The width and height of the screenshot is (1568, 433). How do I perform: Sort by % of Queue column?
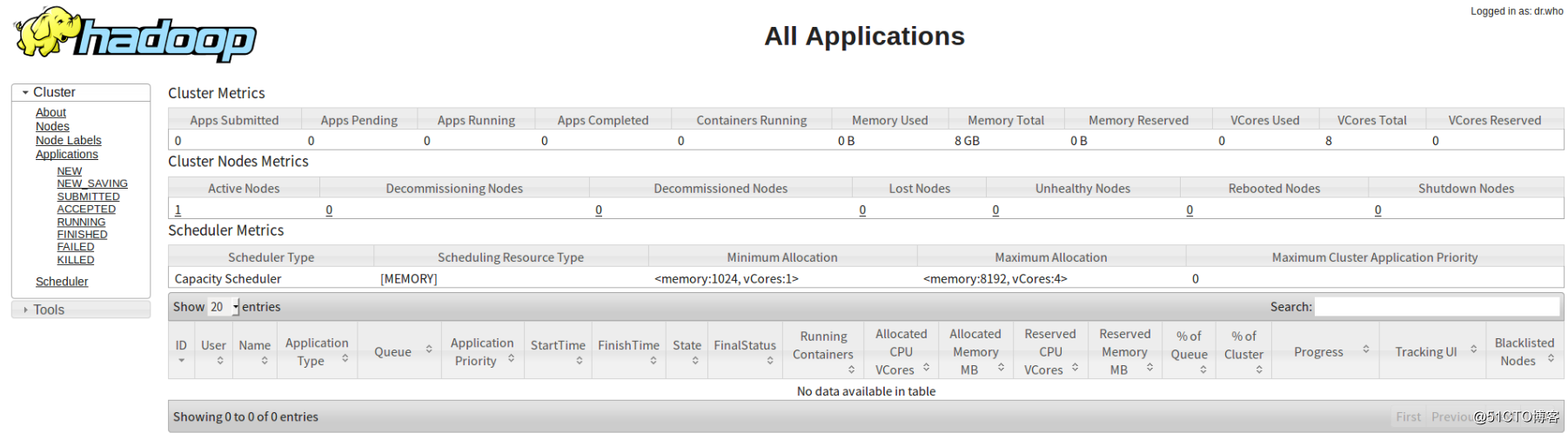click(x=1189, y=351)
